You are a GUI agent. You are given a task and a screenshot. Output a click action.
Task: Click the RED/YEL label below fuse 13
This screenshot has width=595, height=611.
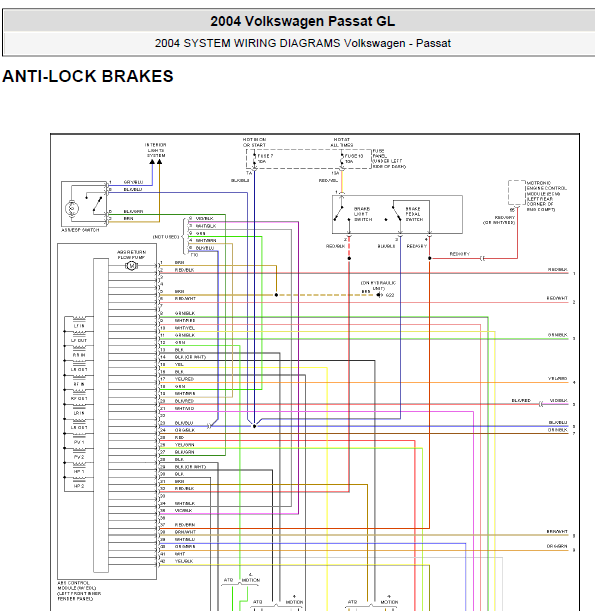(328, 181)
